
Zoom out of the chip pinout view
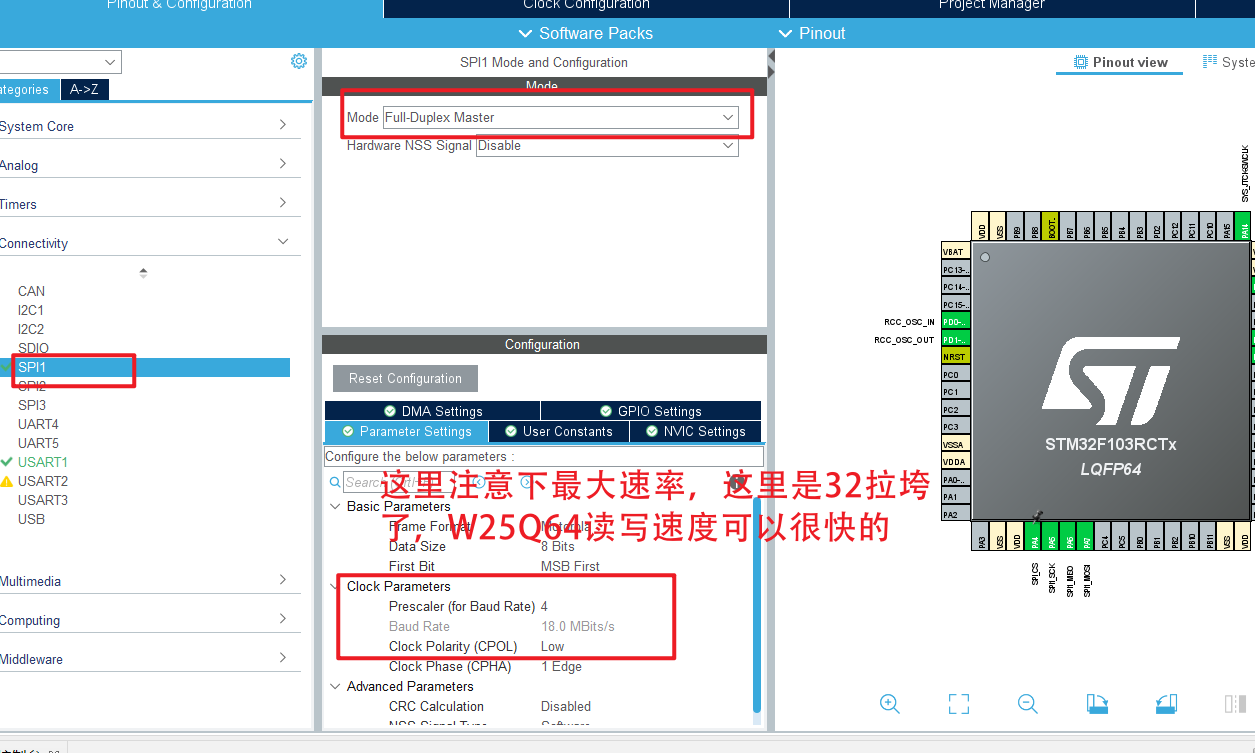click(x=1027, y=703)
